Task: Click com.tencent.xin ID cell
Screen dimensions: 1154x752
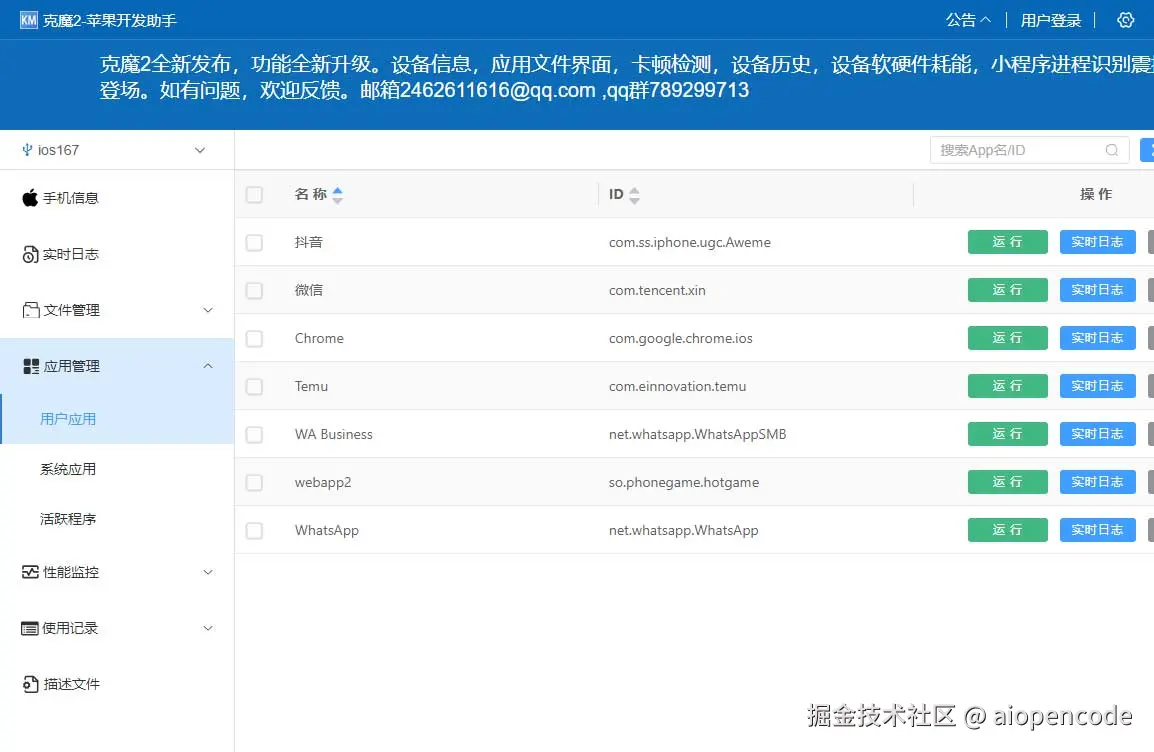Action: point(657,290)
